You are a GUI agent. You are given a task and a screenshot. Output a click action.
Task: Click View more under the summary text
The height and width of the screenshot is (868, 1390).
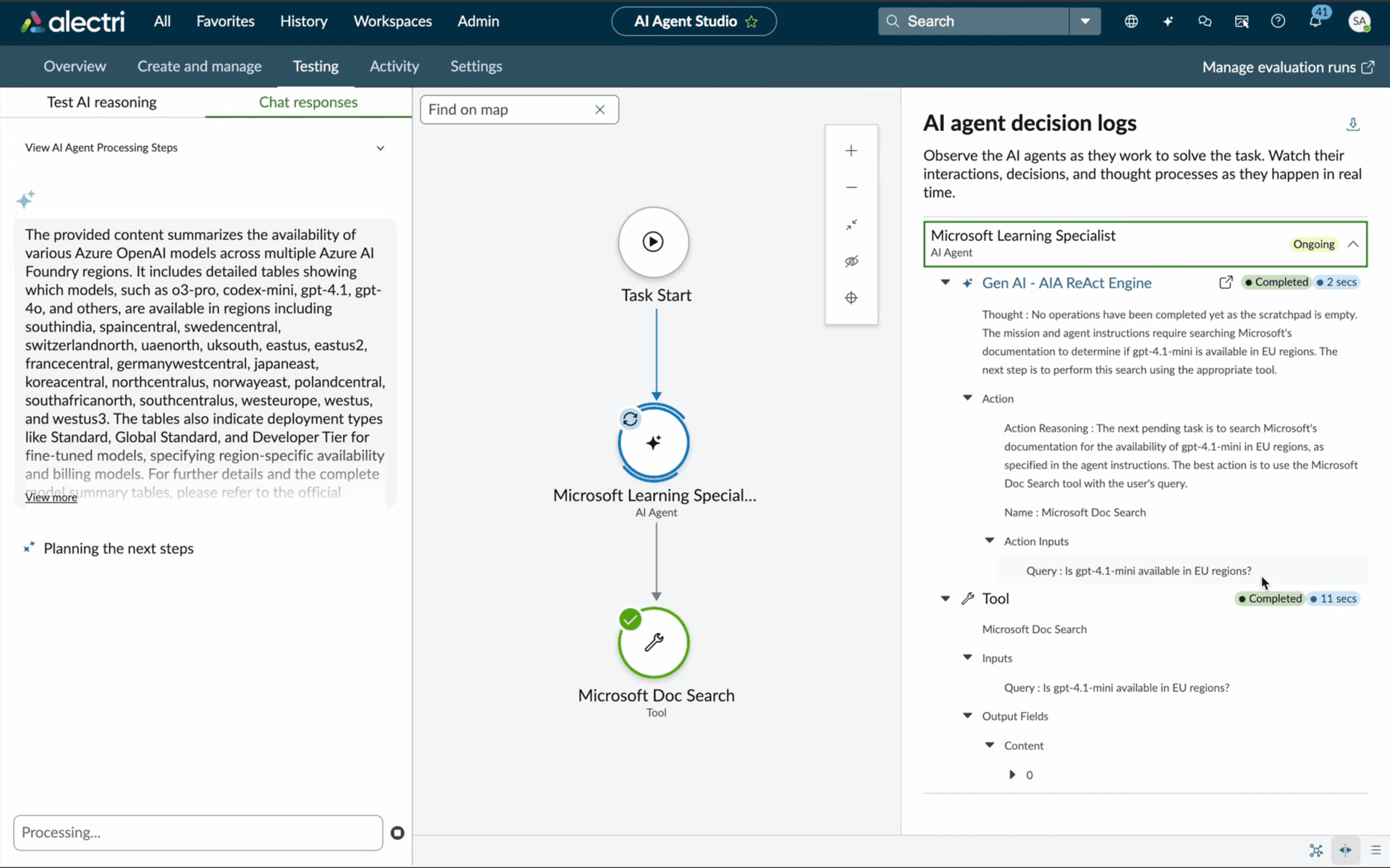tap(50, 497)
